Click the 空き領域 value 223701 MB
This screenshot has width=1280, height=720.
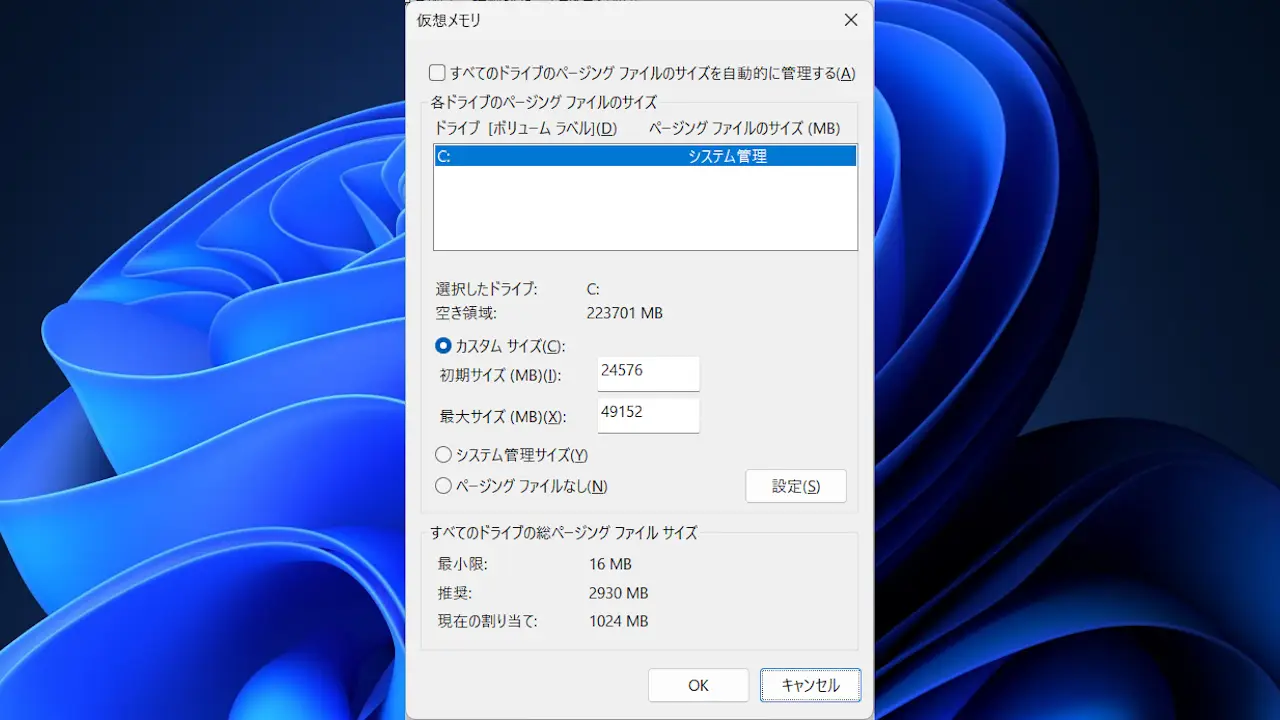click(x=625, y=313)
